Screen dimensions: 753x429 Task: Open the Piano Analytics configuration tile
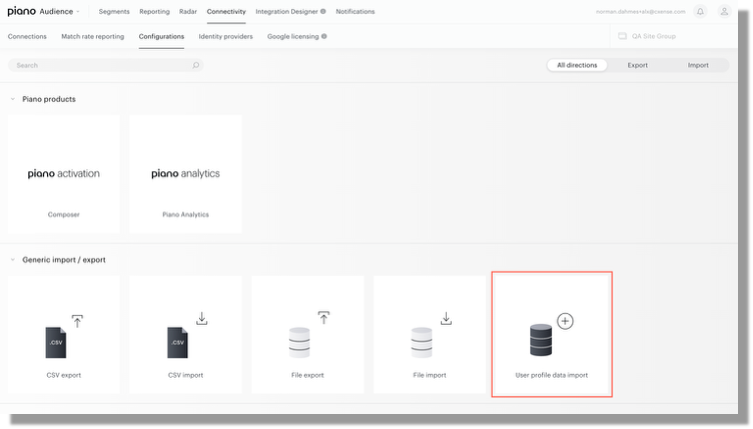click(185, 174)
